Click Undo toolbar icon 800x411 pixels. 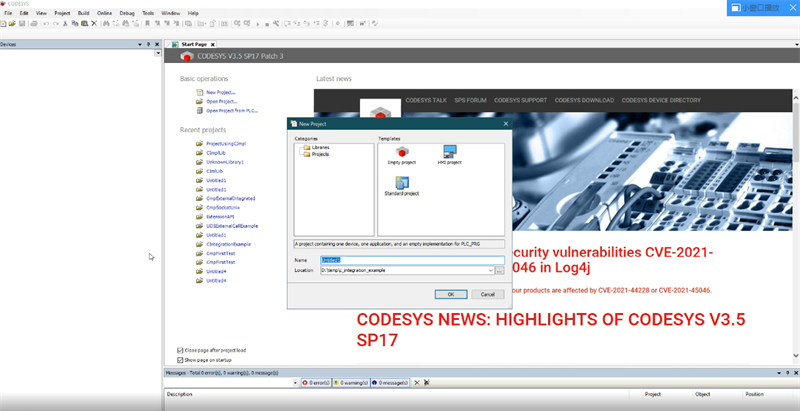(46, 23)
